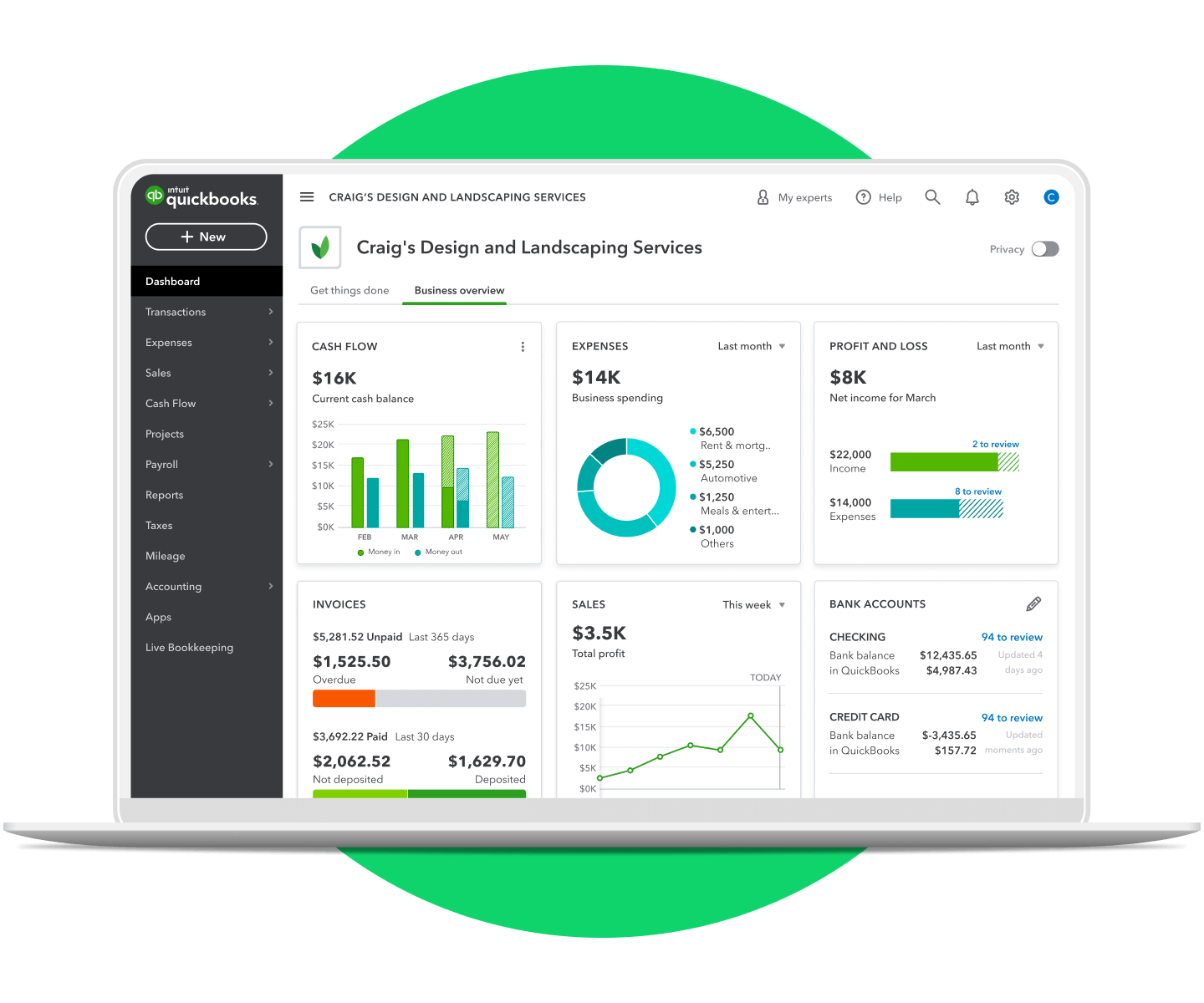Click the Money in legend dot

pos(360,552)
